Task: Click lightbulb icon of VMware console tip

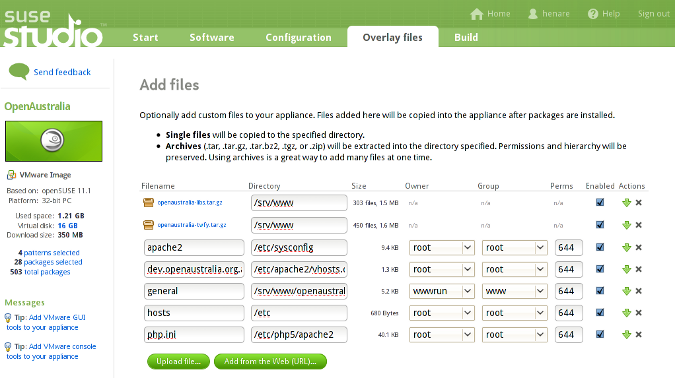Action: click(x=8, y=347)
